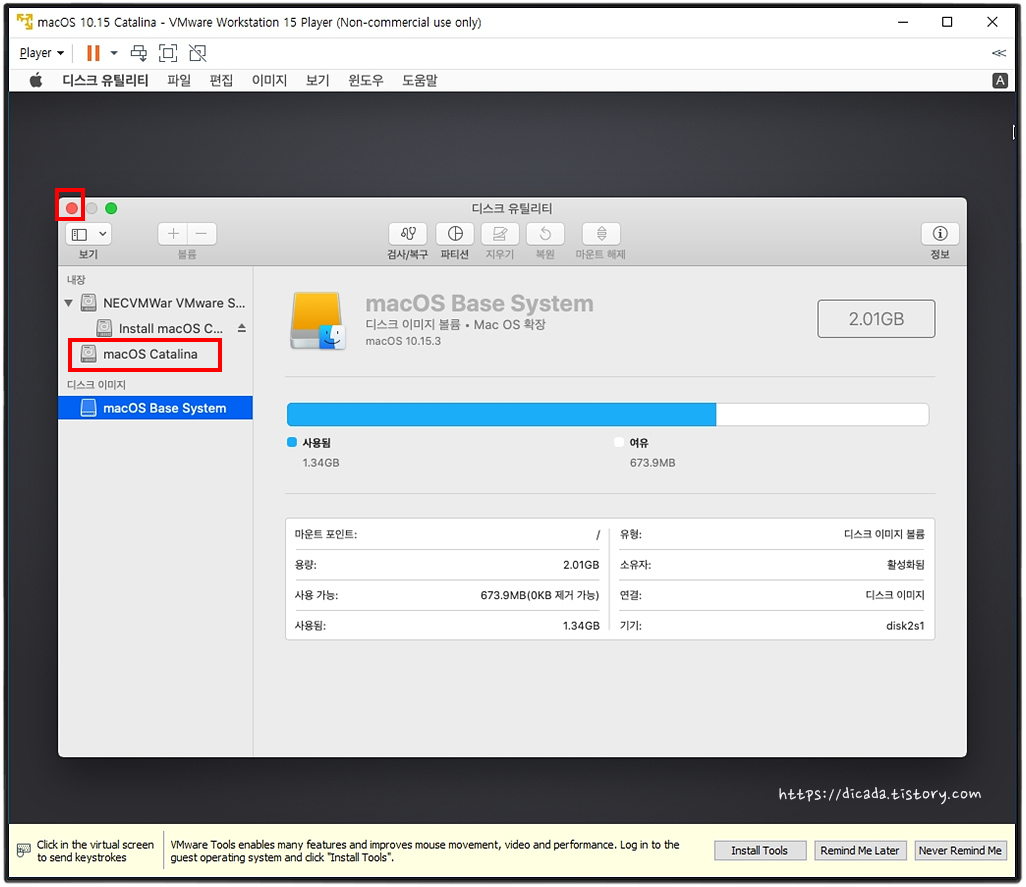Click the macOS 10.15.3 version text
Viewport: 1026px width, 887px height.
point(403,341)
